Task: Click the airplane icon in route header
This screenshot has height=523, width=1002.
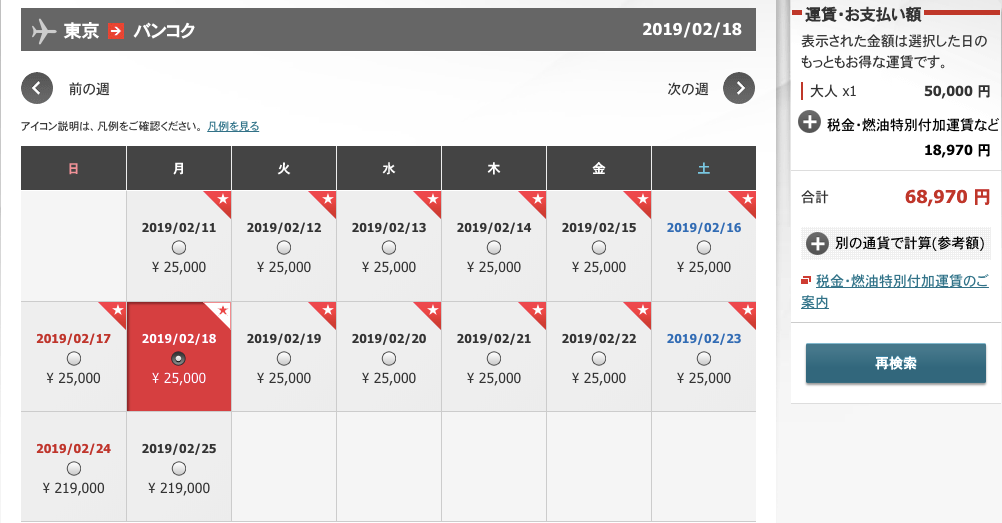Action: tap(43, 30)
